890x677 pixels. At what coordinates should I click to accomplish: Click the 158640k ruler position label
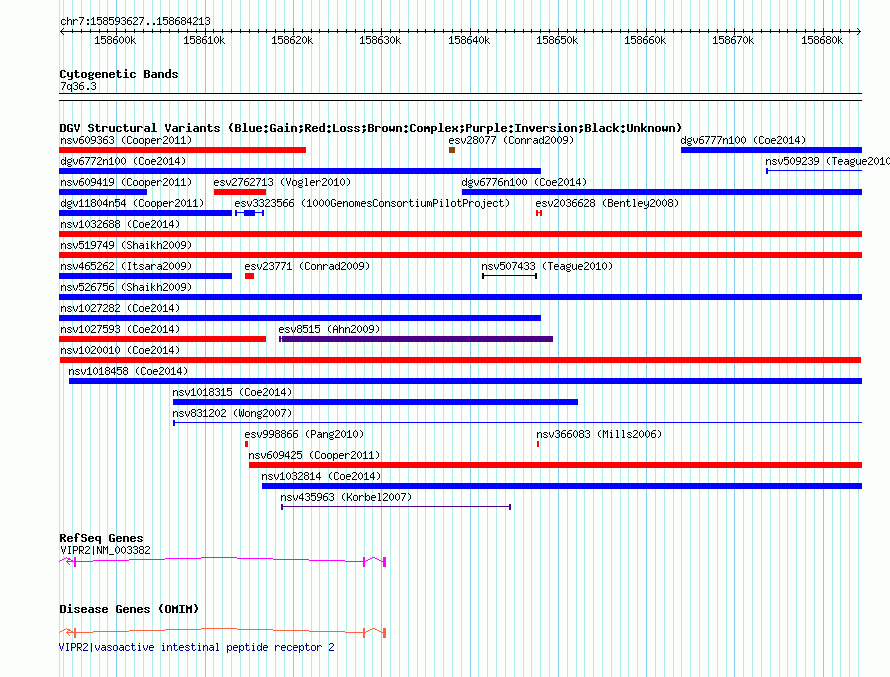point(469,40)
